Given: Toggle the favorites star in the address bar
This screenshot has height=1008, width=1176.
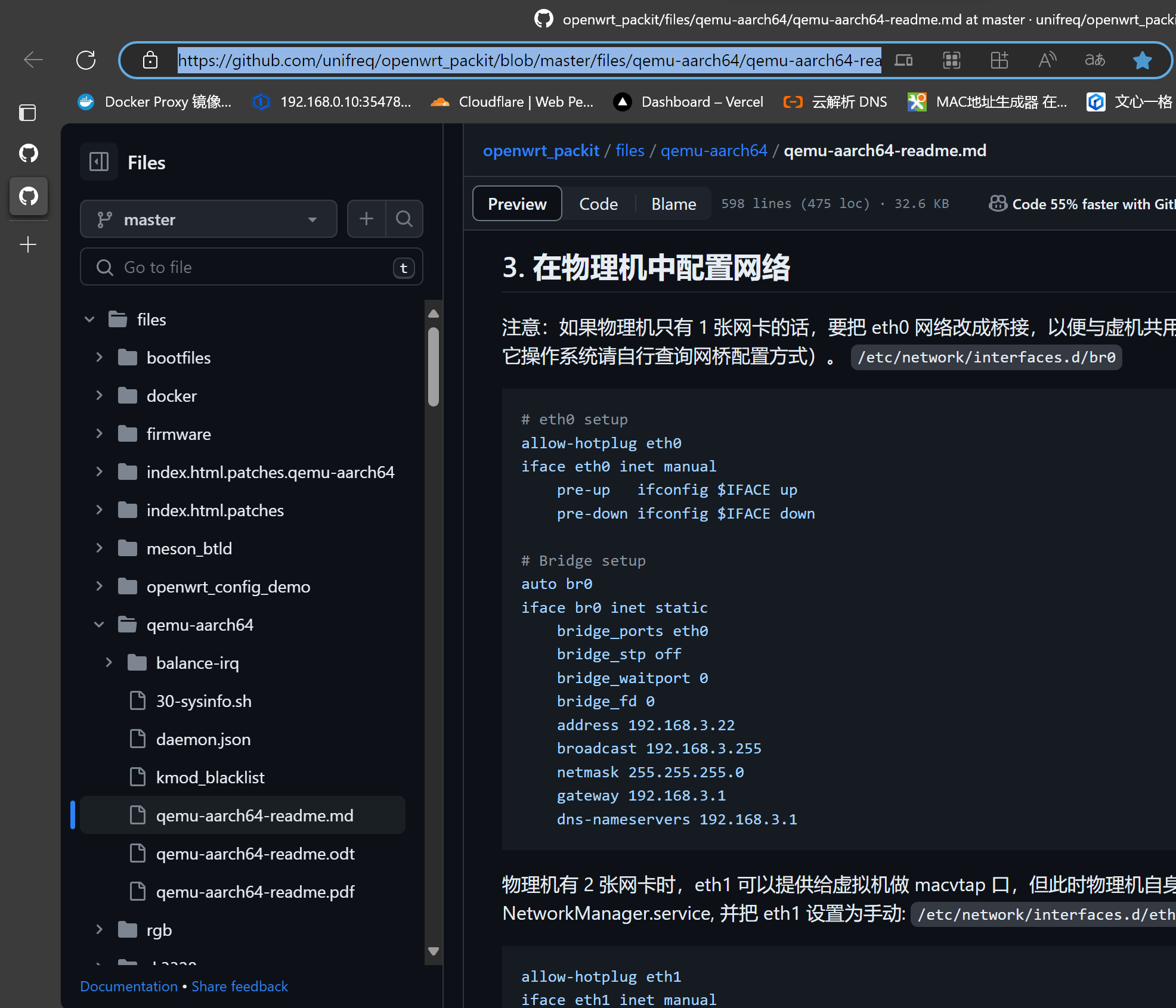Looking at the screenshot, I should coord(1143,60).
